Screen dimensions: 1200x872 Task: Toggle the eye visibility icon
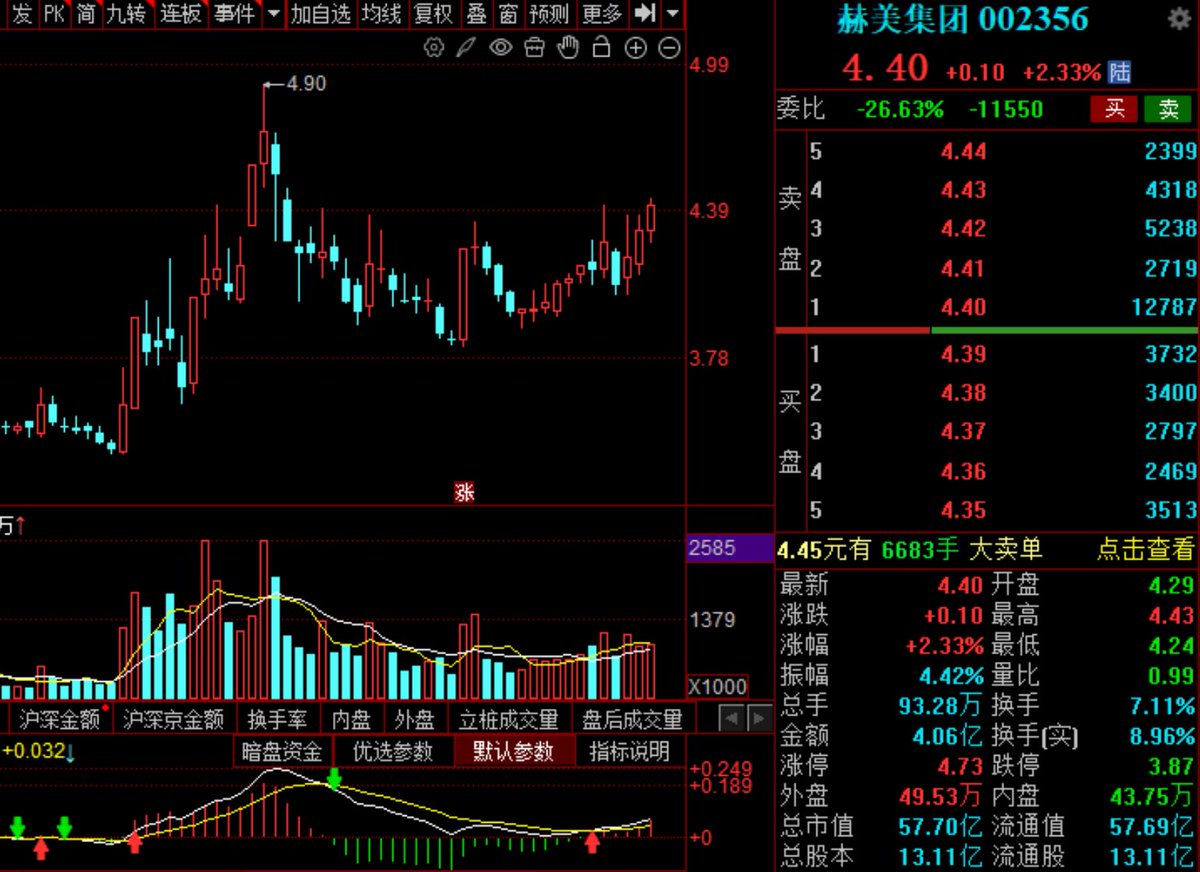click(x=500, y=47)
